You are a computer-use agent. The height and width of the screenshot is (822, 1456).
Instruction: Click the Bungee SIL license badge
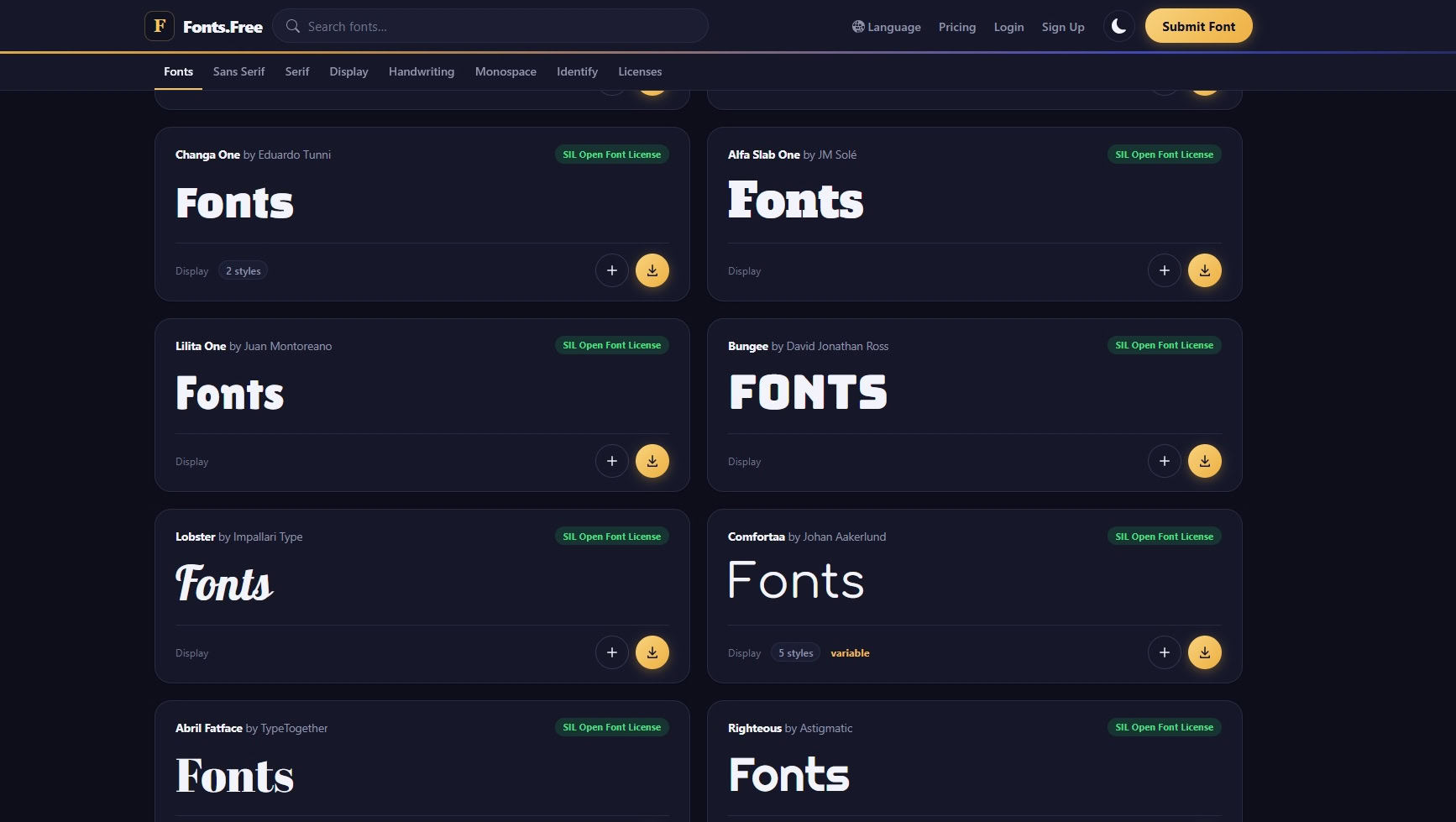(1164, 345)
